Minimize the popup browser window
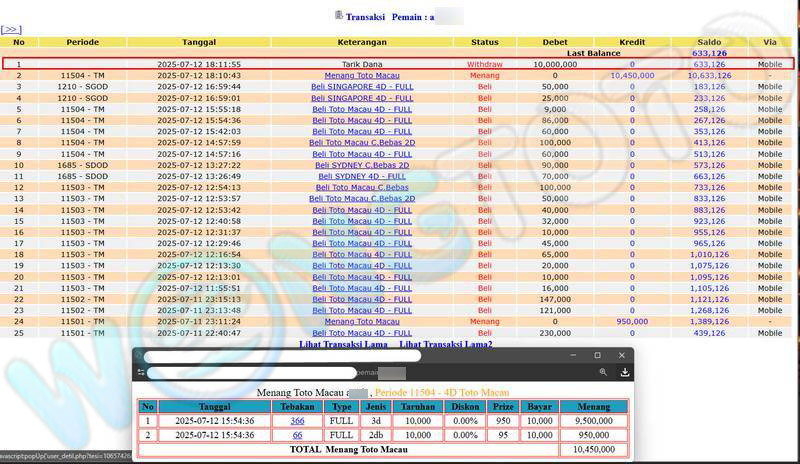Screen dimensions: 800x464 tap(574, 355)
